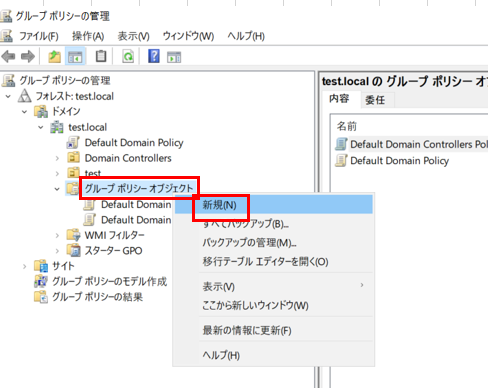Open the ファイル(F) menu
The image size is (488, 388).
[x=39, y=36]
